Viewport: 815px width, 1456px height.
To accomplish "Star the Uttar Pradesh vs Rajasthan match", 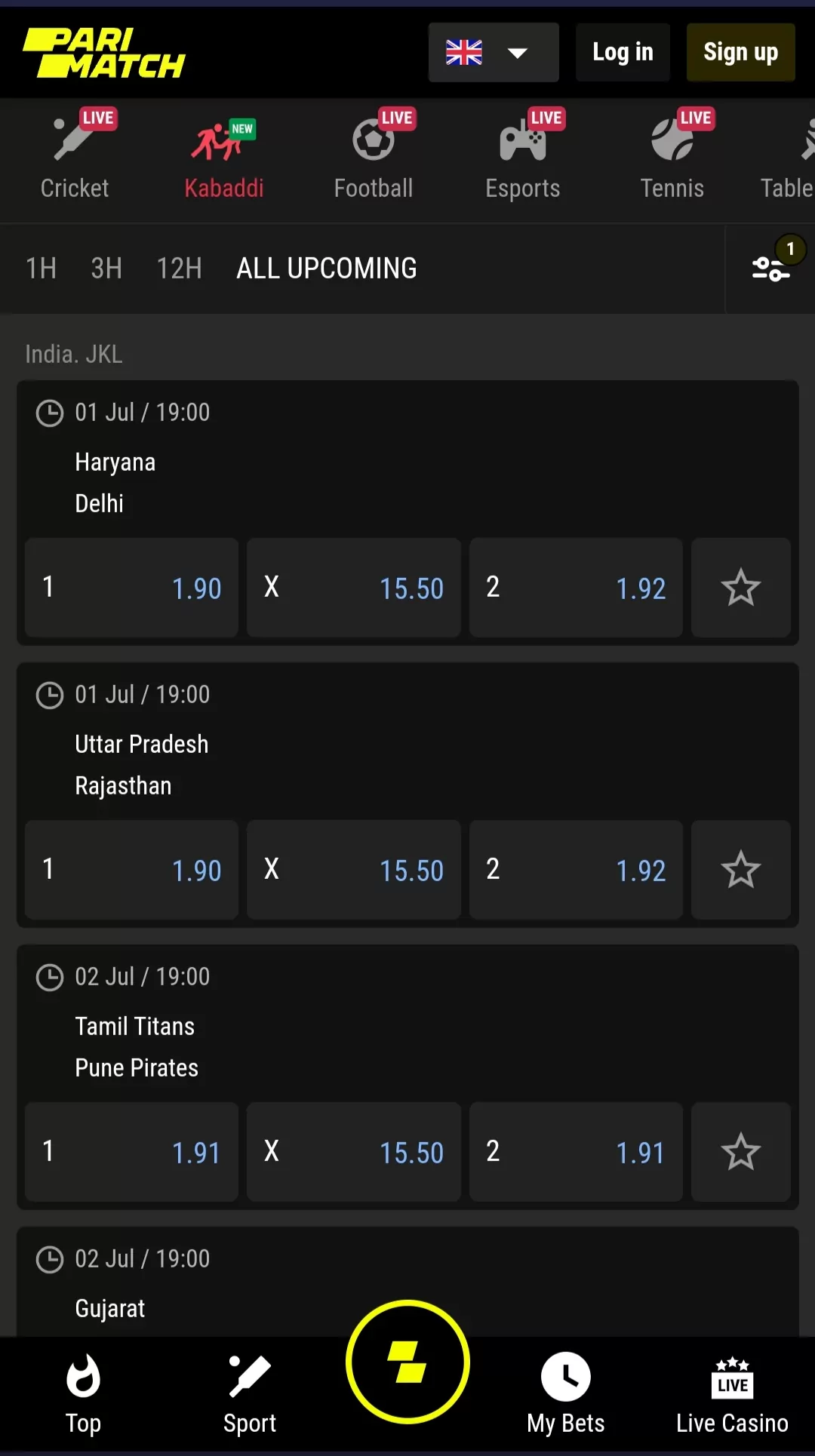I will click(740, 870).
